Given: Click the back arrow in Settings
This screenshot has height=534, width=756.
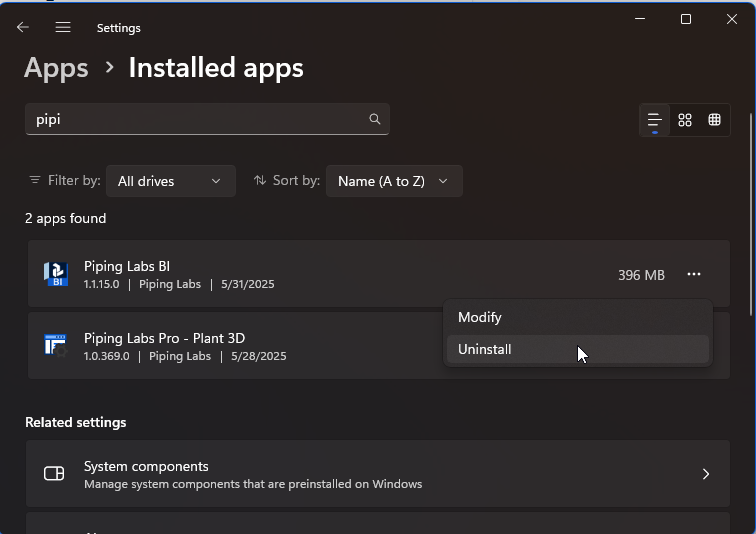Looking at the screenshot, I should 23,28.
